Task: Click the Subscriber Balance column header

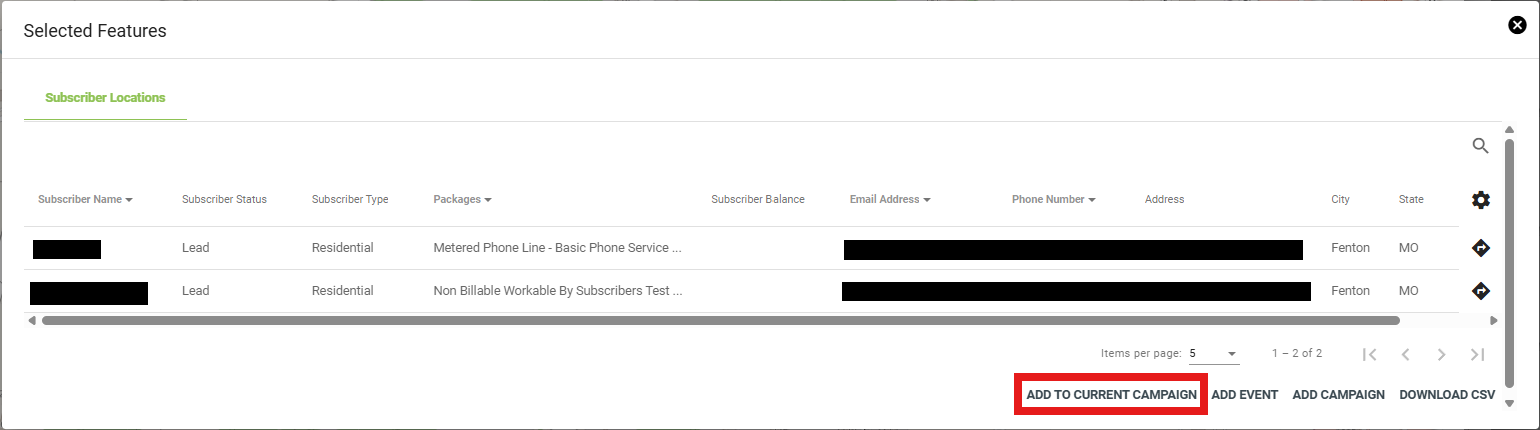Action: [758, 200]
